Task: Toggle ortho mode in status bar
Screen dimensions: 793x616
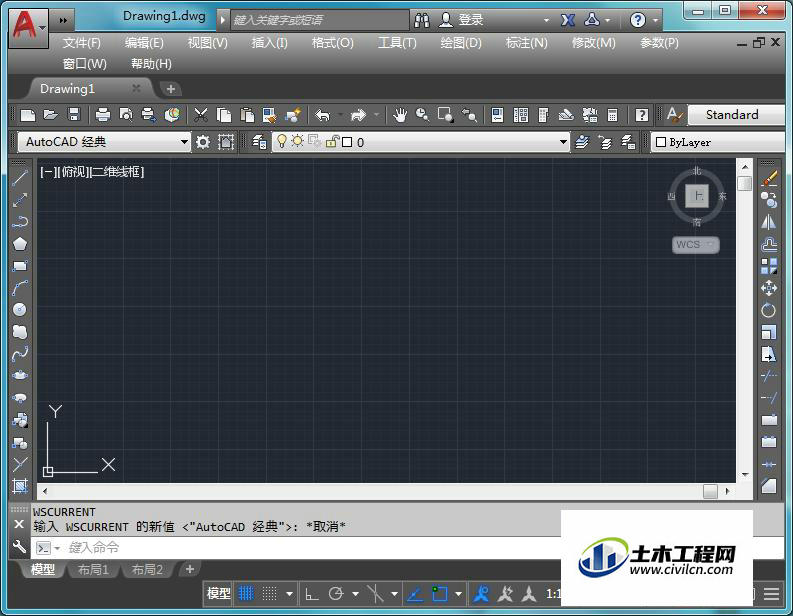Action: tap(312, 594)
